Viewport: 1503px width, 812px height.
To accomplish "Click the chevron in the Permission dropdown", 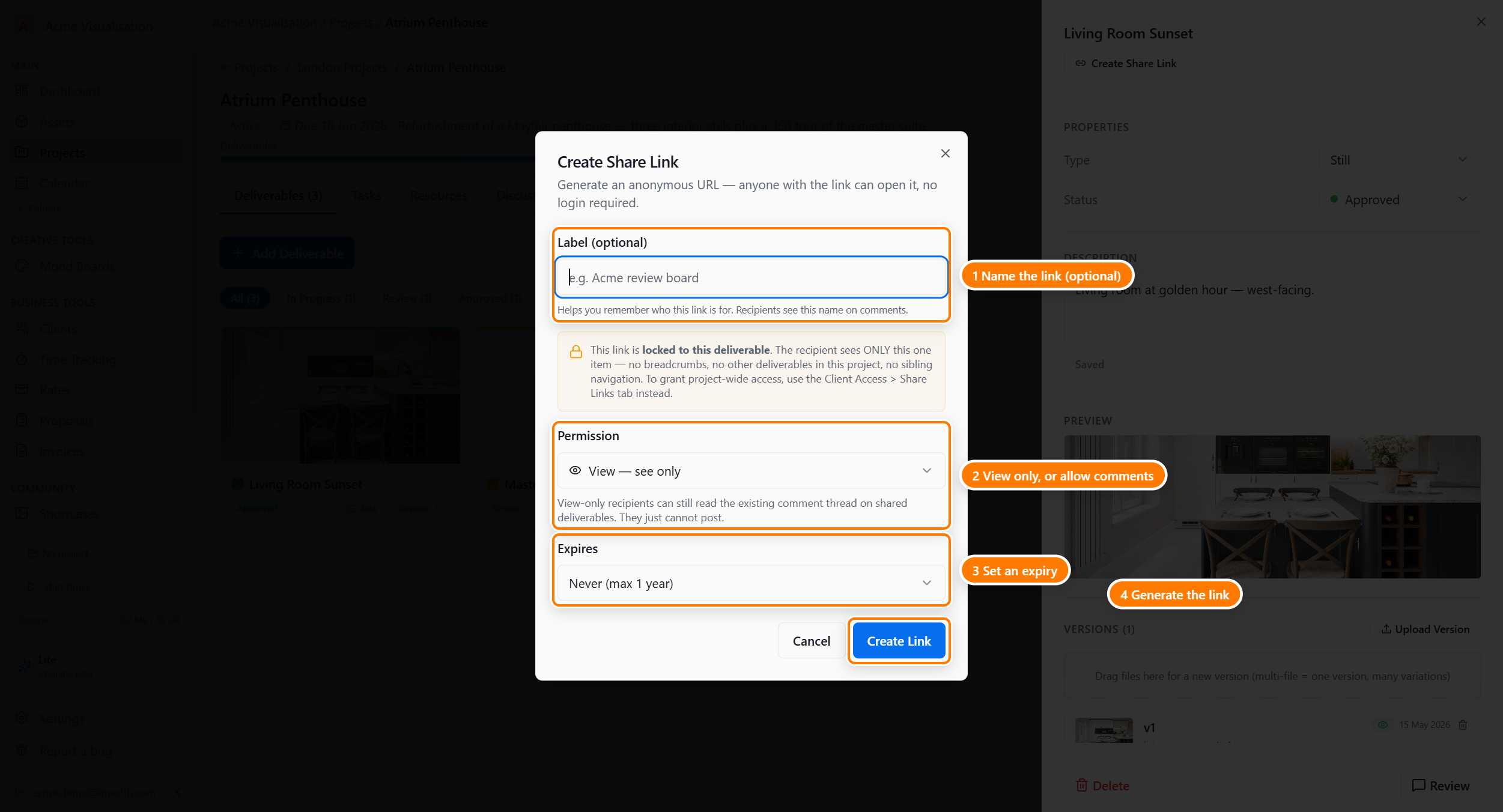I will [927, 471].
